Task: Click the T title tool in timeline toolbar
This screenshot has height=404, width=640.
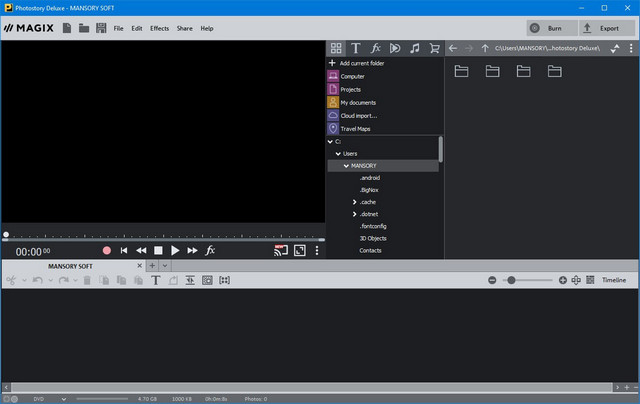Action: pos(156,281)
